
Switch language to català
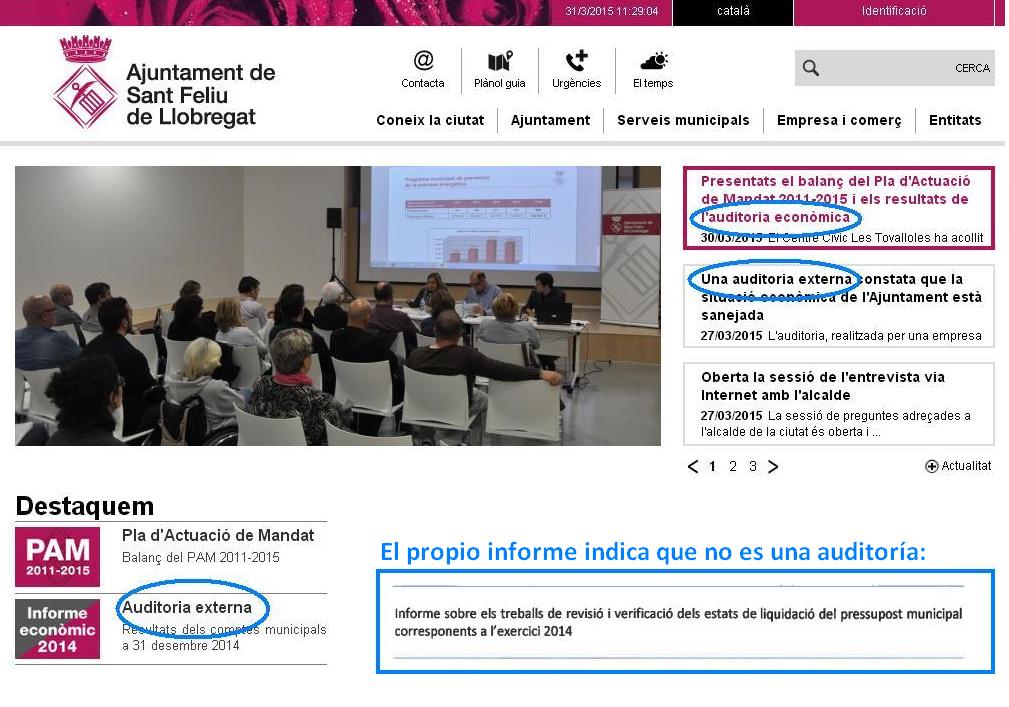[x=733, y=12]
